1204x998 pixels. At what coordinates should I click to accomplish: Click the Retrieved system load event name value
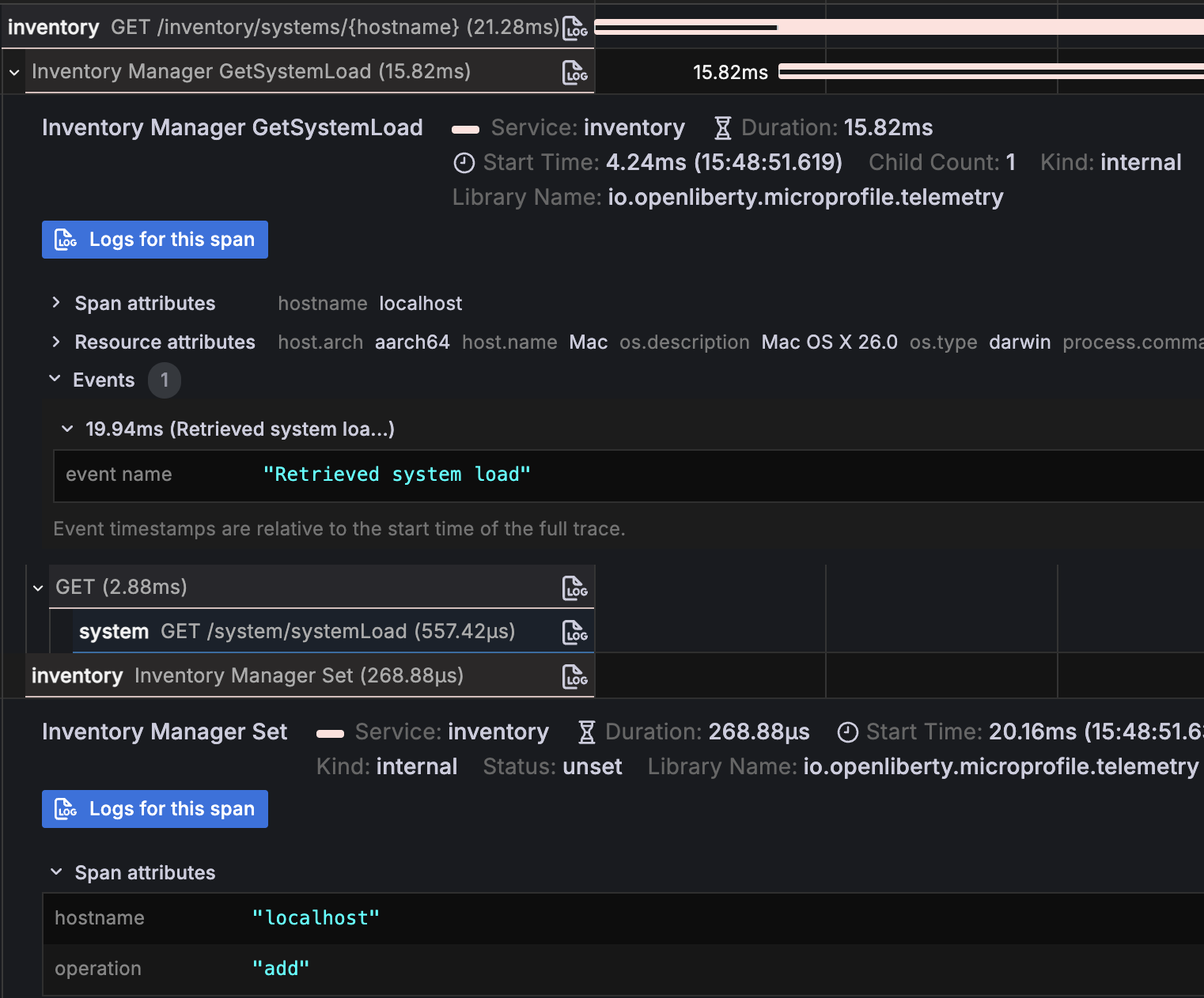tap(397, 474)
